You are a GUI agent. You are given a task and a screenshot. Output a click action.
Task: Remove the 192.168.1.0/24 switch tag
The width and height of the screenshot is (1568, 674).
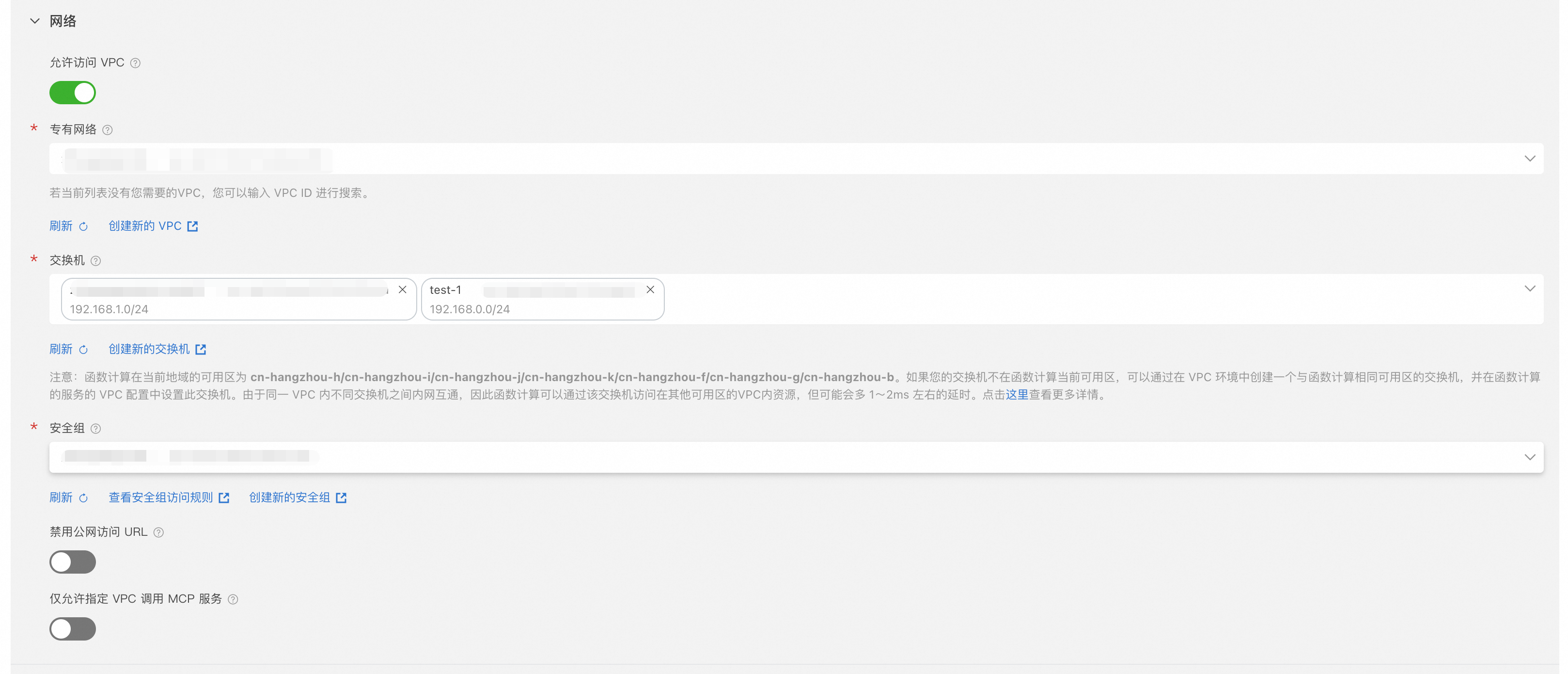pos(402,290)
